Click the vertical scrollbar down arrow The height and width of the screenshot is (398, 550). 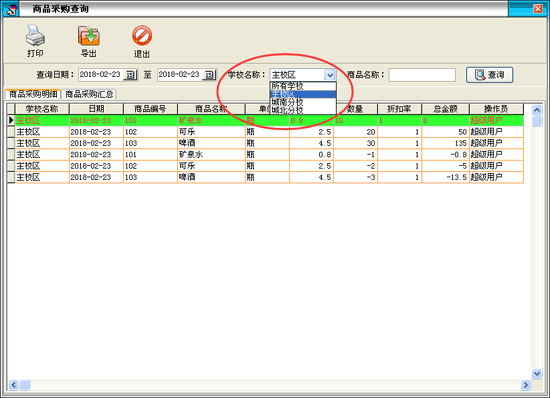tap(537, 374)
